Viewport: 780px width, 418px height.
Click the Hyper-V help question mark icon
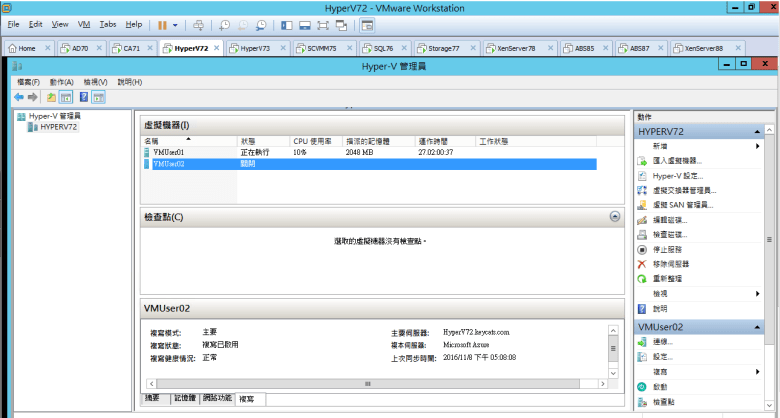(84, 97)
